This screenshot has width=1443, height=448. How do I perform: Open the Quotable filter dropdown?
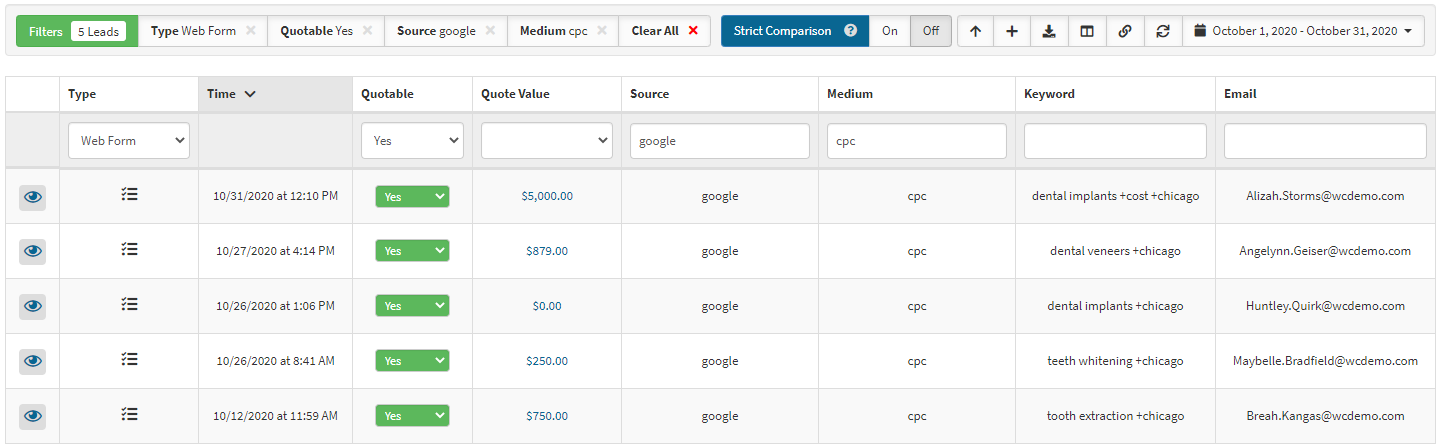[x=412, y=141]
